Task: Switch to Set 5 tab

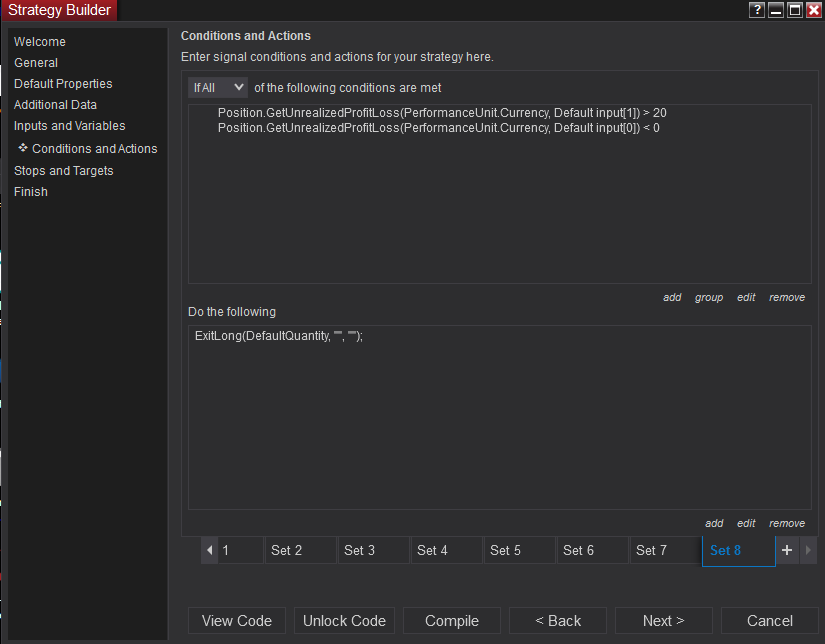Action: pyautogui.click(x=519, y=550)
